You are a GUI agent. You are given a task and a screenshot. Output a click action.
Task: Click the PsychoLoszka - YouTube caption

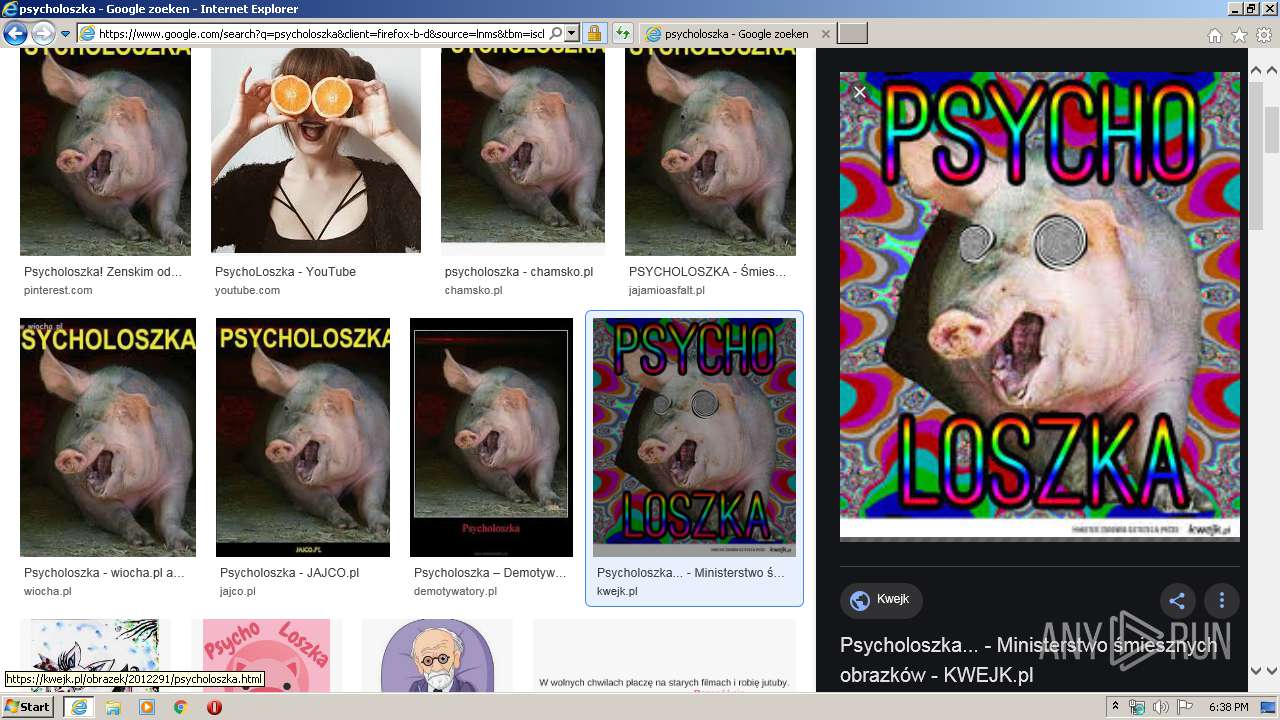tap(285, 272)
